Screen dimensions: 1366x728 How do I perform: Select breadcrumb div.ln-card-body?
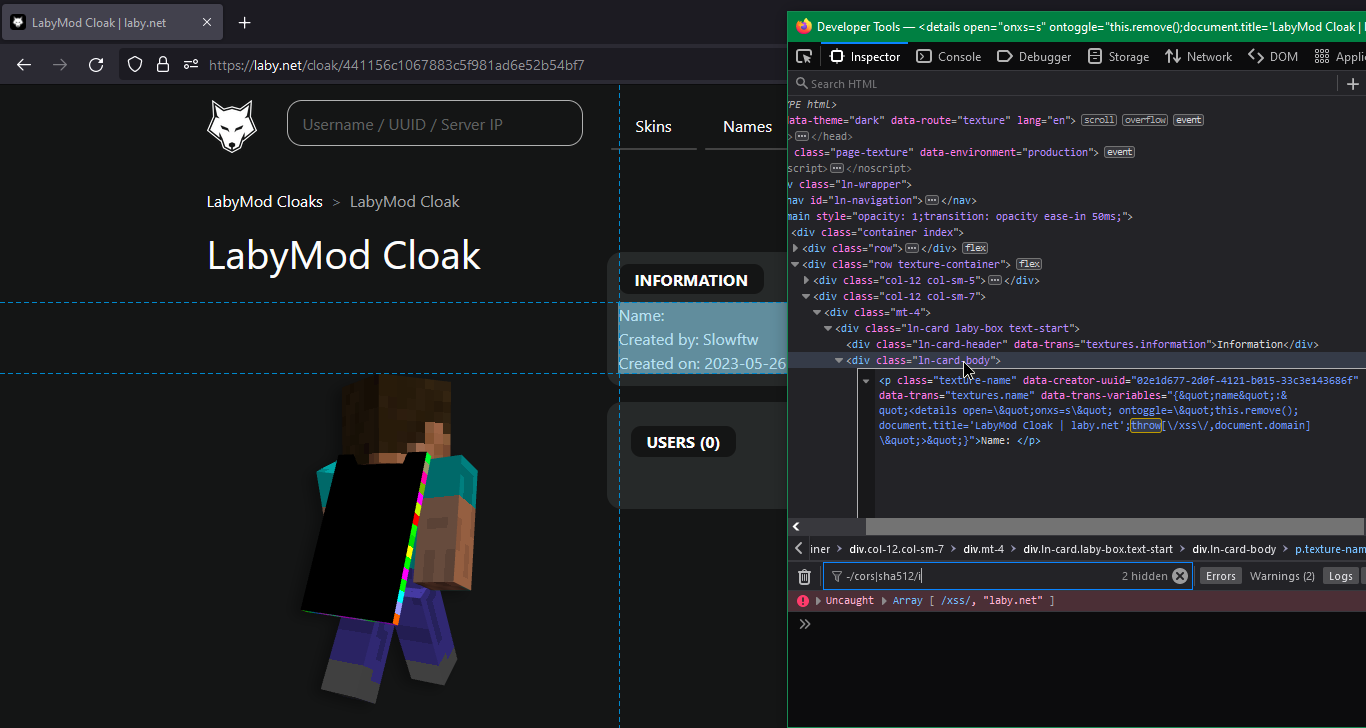[1234, 549]
